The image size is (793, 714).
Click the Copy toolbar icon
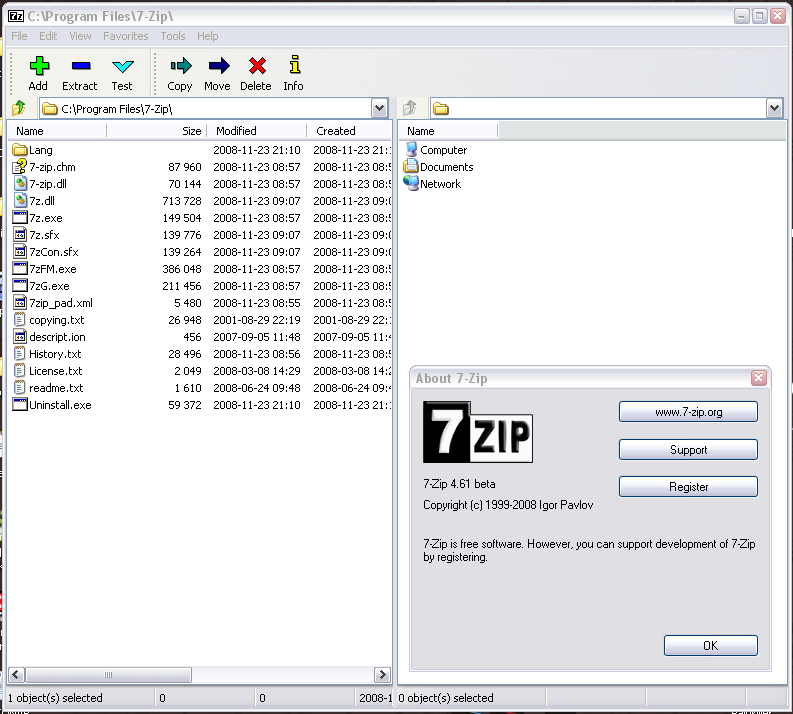[x=181, y=66]
